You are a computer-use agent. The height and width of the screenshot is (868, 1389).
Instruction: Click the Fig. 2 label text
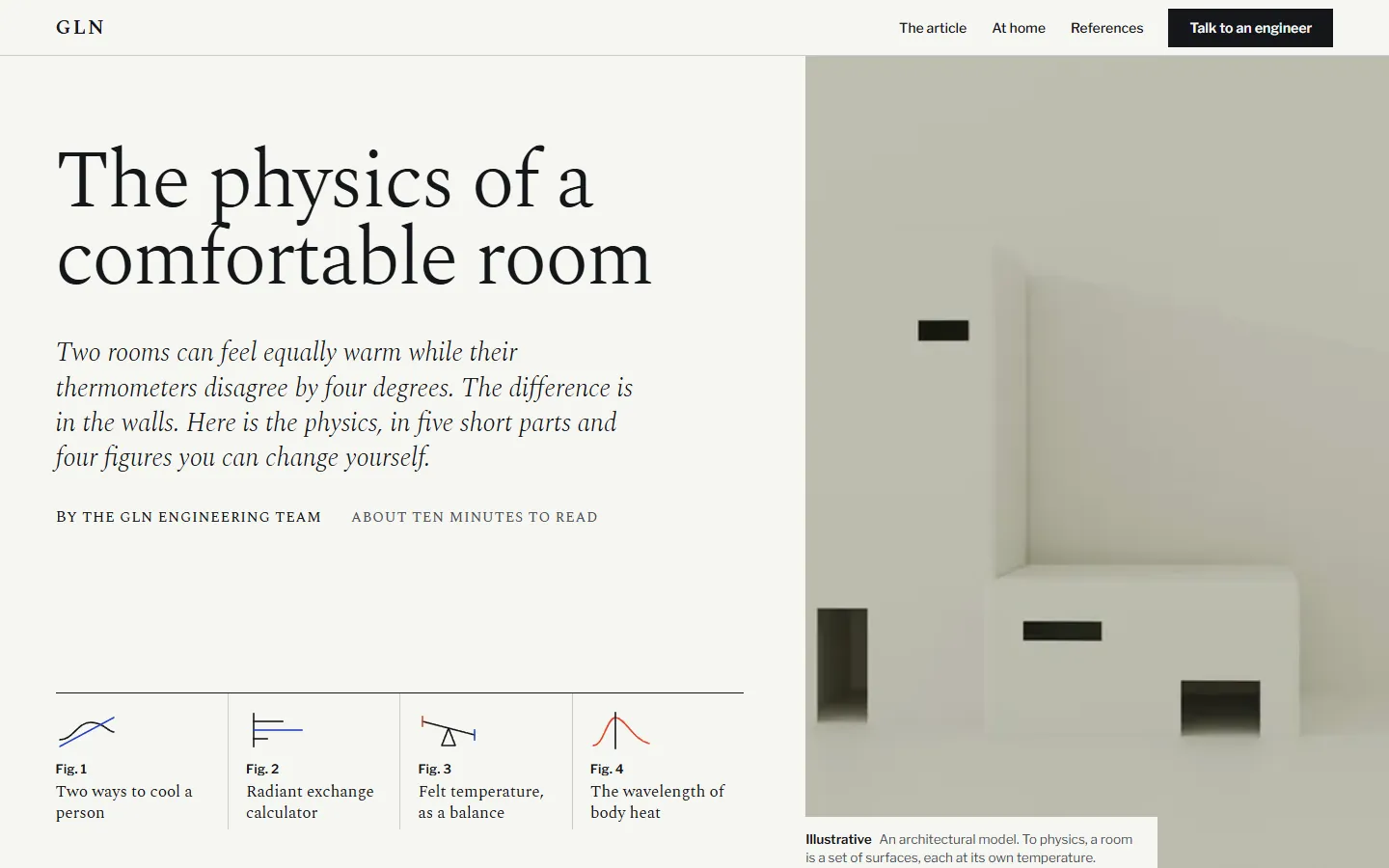coord(262,769)
